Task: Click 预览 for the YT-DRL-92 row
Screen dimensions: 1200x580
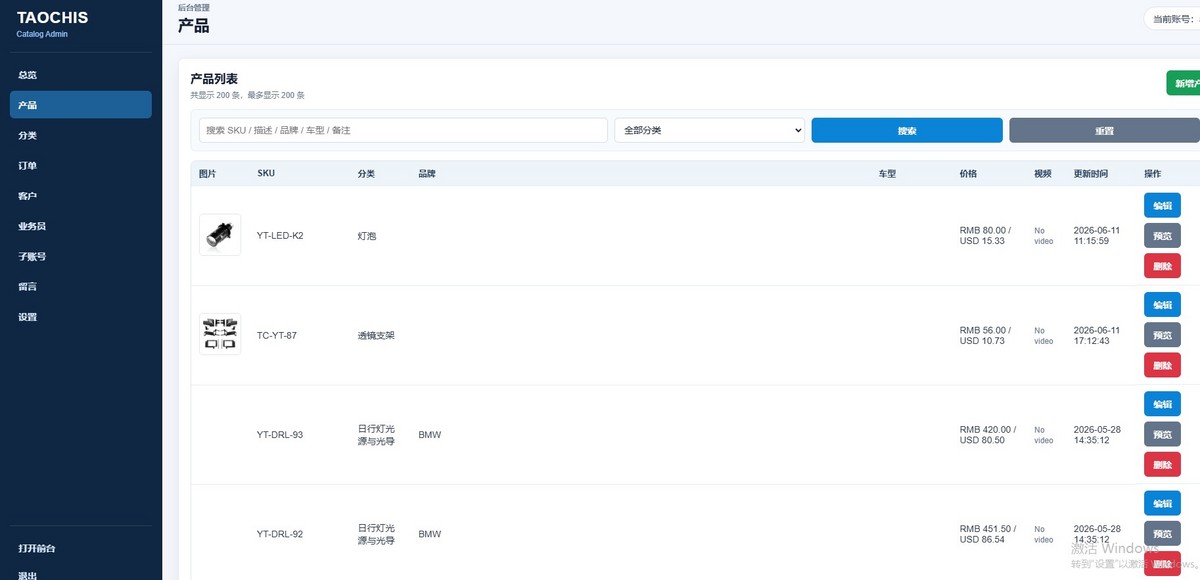Action: [x=1162, y=534]
